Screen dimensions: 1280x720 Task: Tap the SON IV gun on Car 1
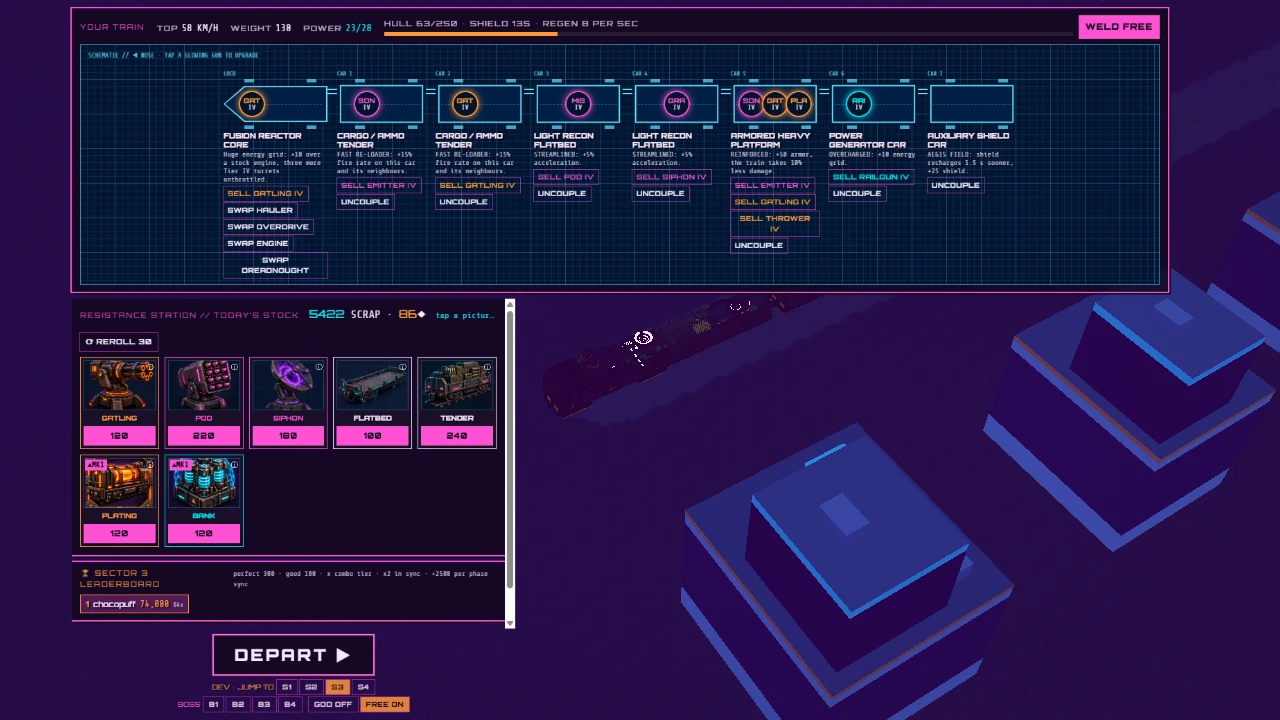point(366,103)
